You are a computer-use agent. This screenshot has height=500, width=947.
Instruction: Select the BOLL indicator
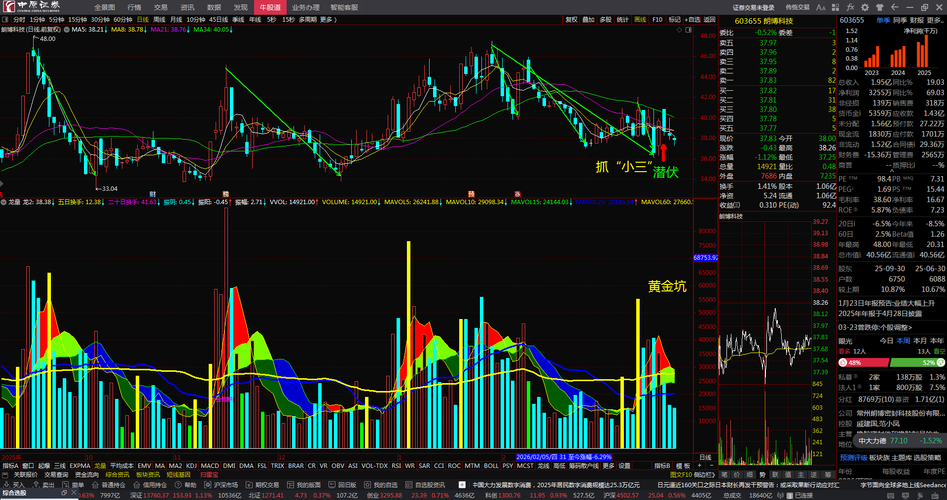click(x=491, y=466)
